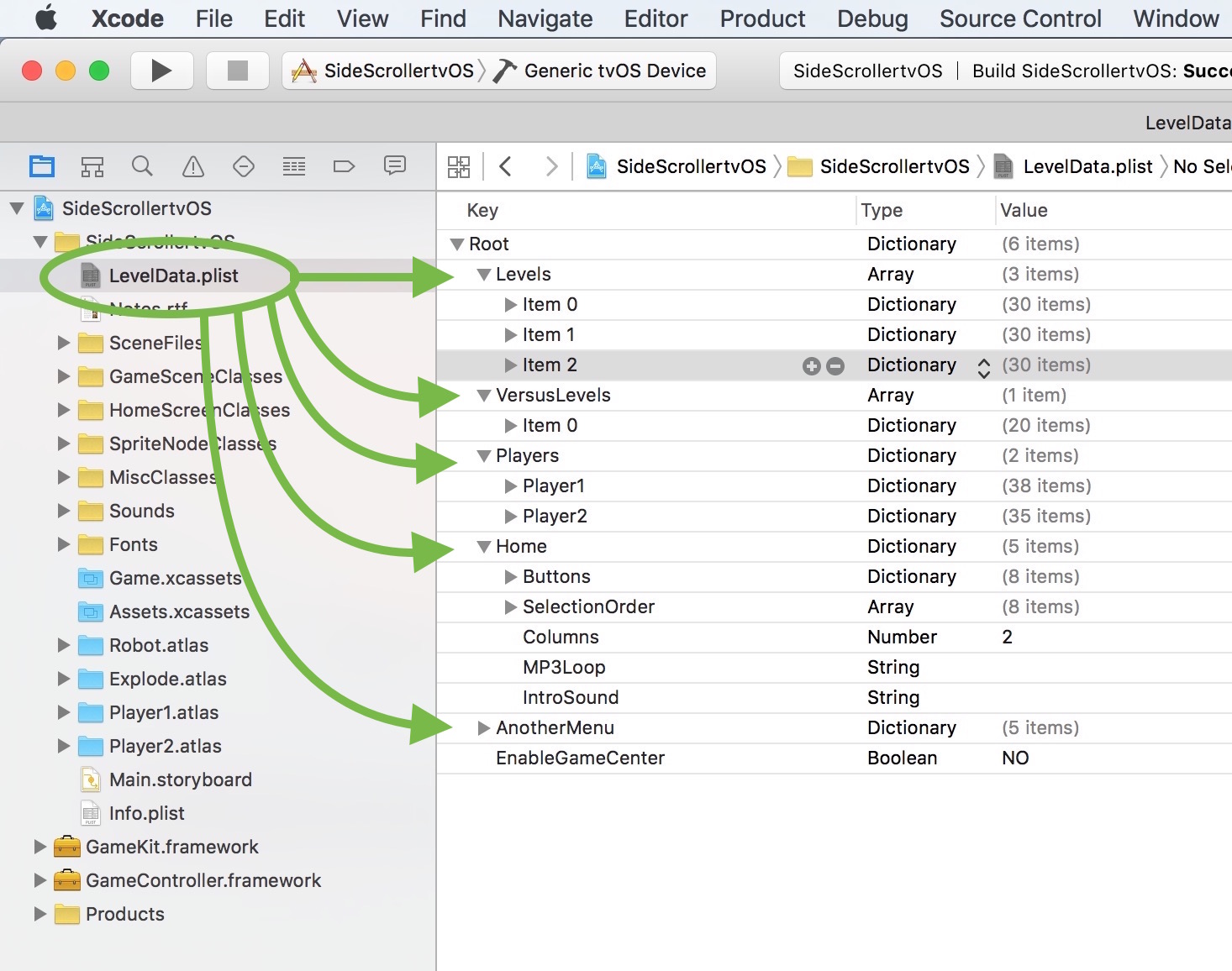The height and width of the screenshot is (971, 1232).
Task: Open the Product menu
Action: point(761,18)
